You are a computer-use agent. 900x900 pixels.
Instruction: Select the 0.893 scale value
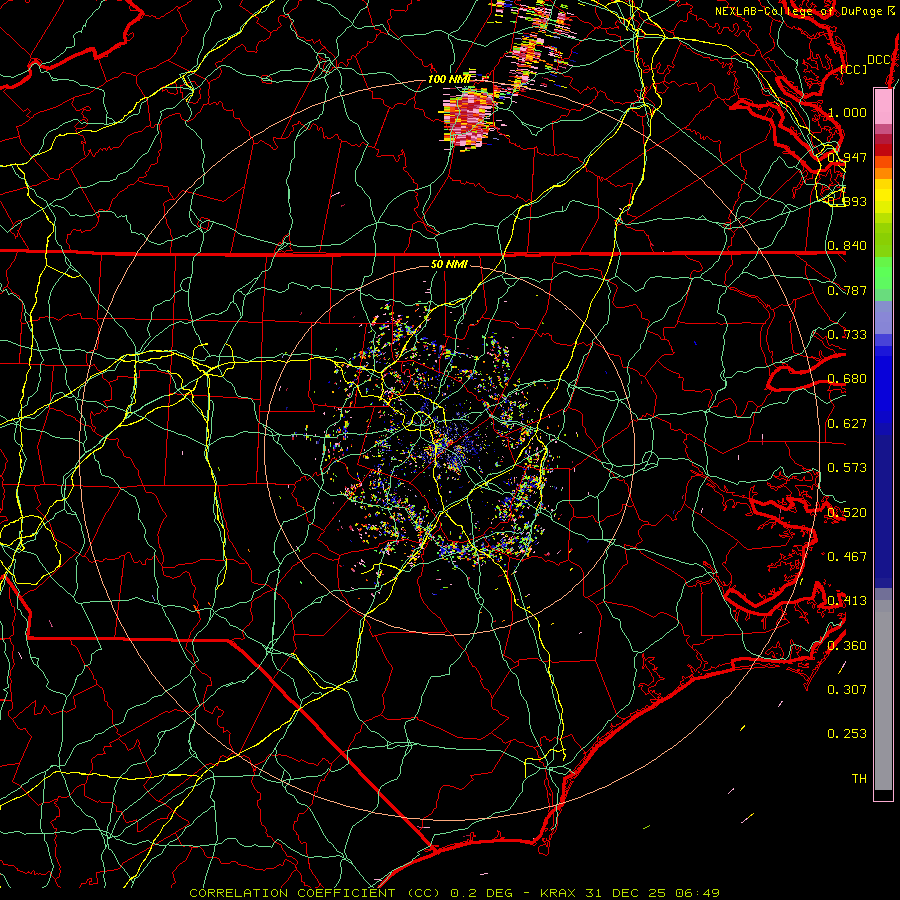coord(847,201)
